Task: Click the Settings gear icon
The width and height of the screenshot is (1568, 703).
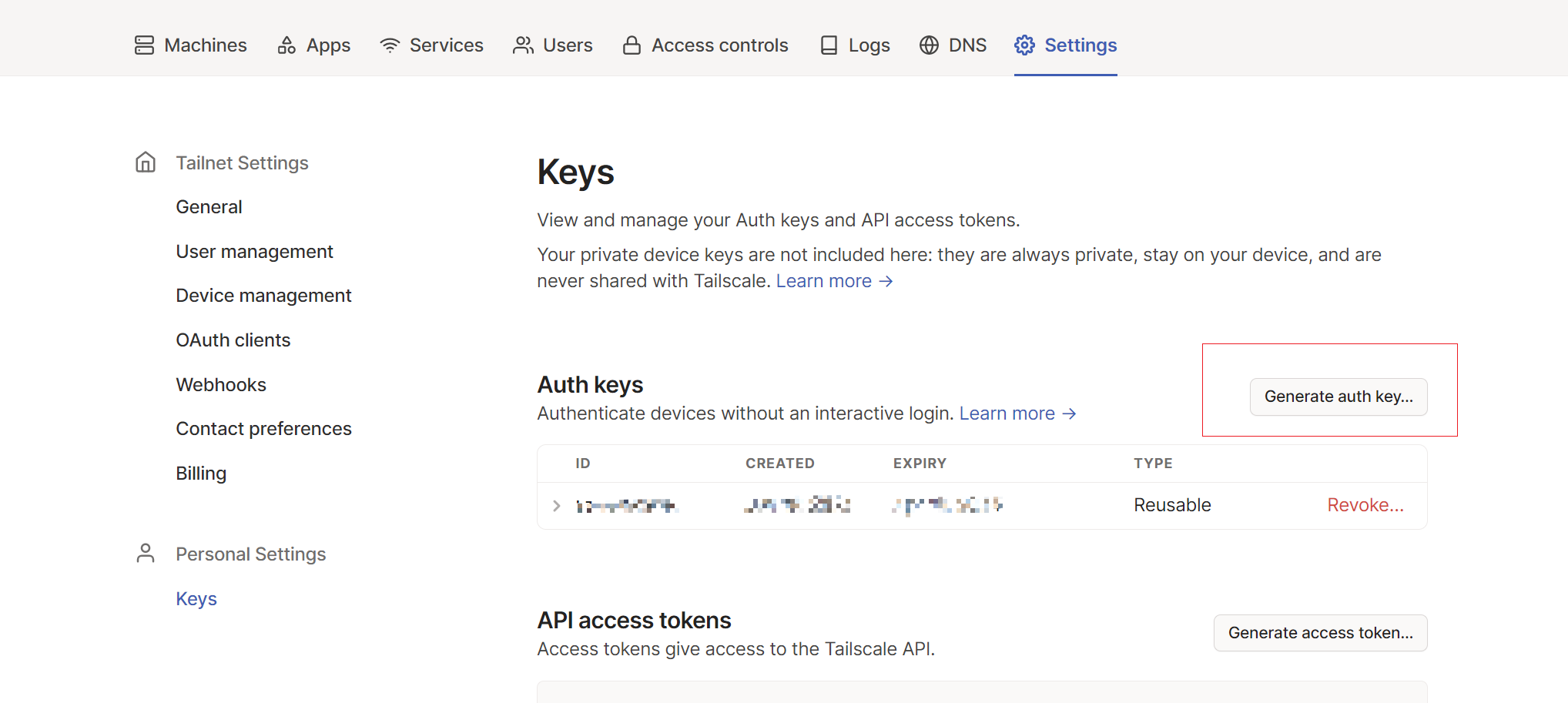Action: (1024, 45)
